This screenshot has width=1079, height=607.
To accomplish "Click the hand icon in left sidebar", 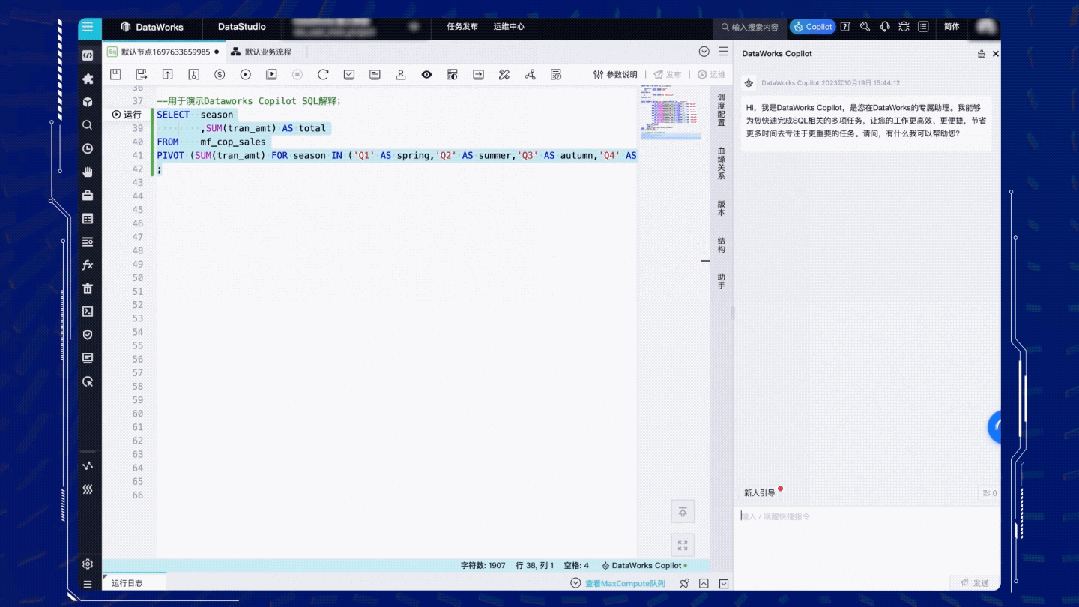I will 87,172.
